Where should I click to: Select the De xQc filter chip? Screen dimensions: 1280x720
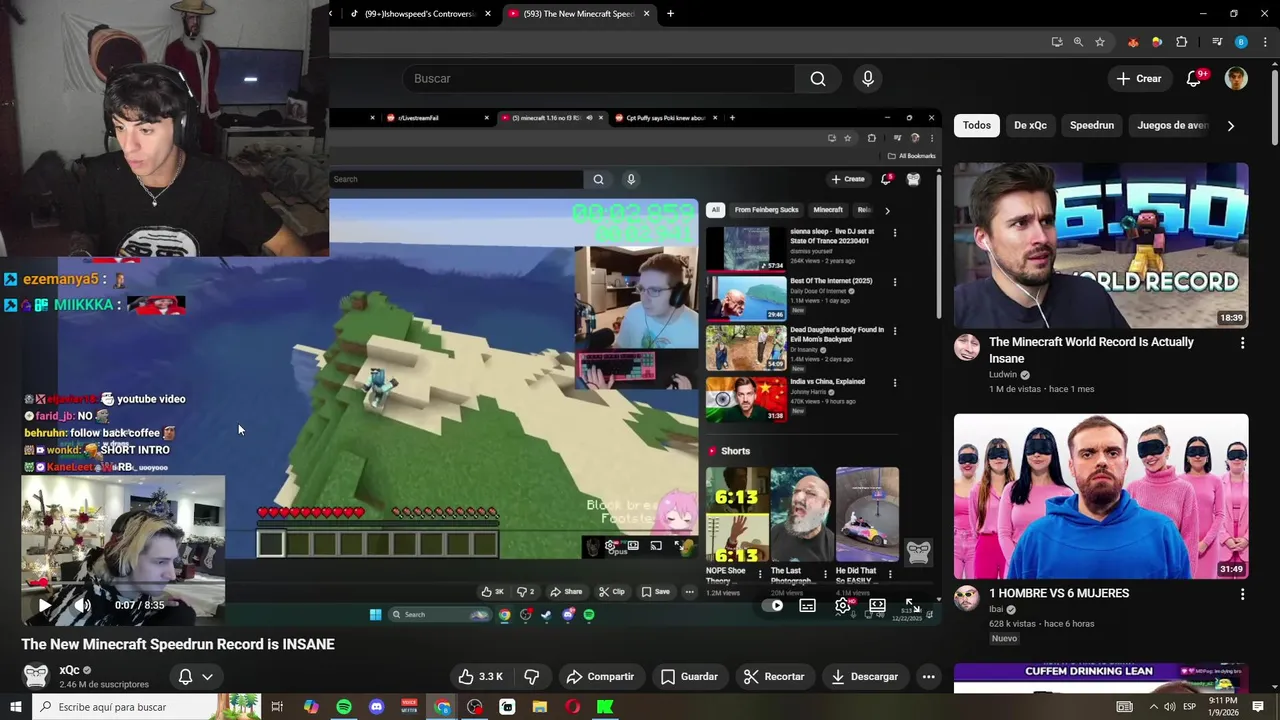pos(1030,125)
